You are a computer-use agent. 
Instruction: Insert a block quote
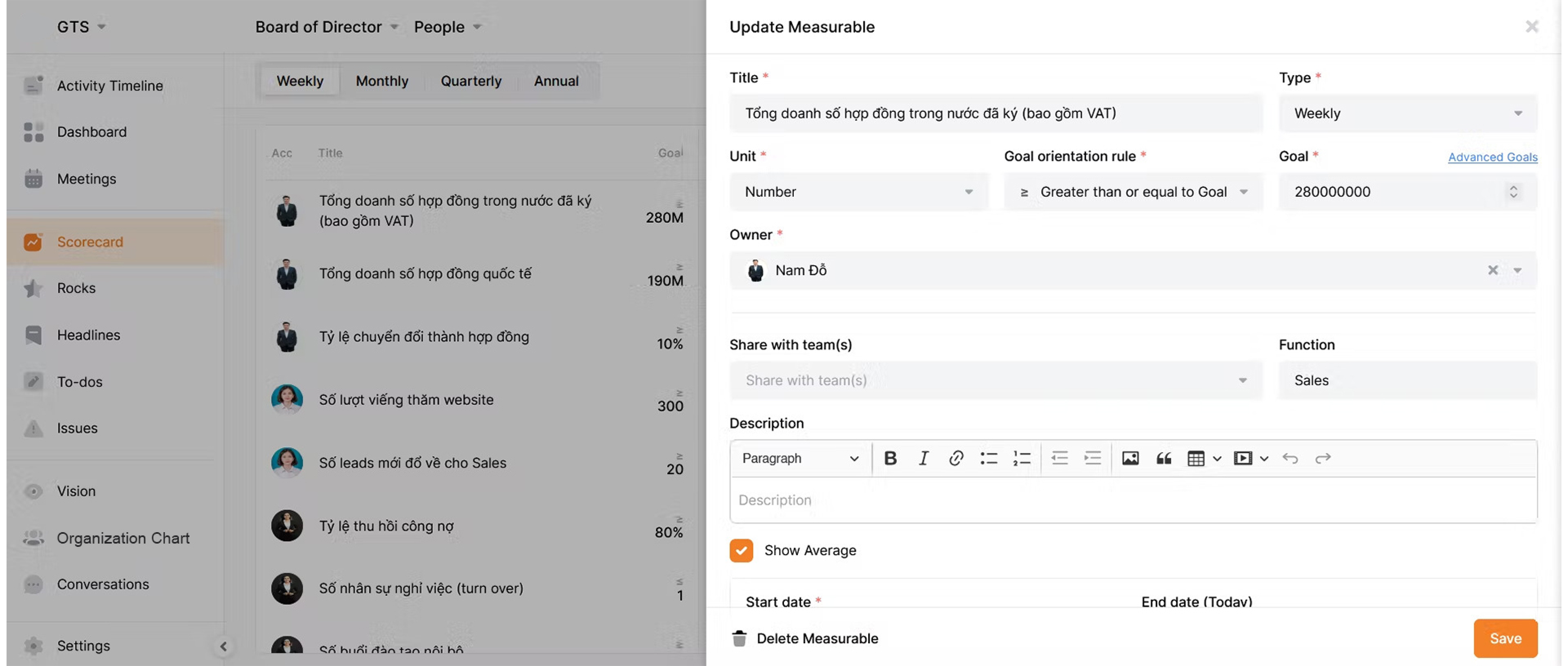click(1163, 458)
